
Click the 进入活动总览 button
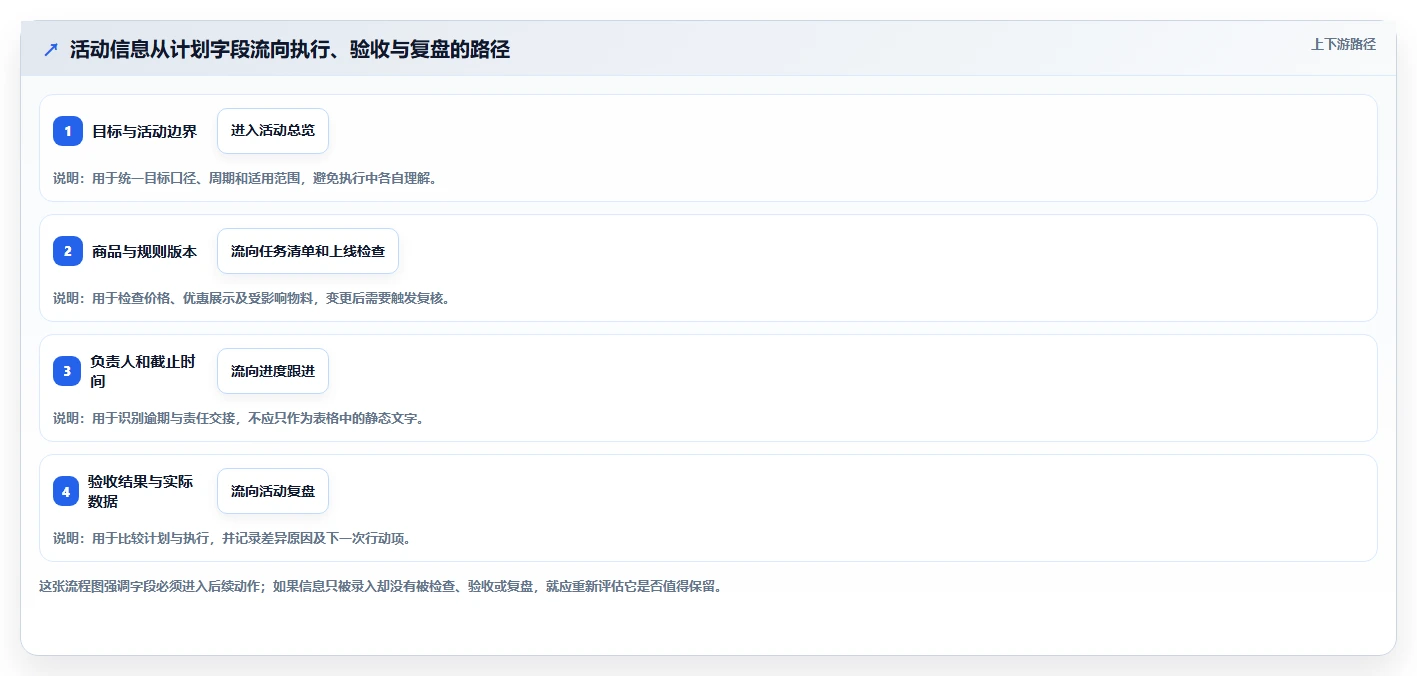[x=273, y=131]
